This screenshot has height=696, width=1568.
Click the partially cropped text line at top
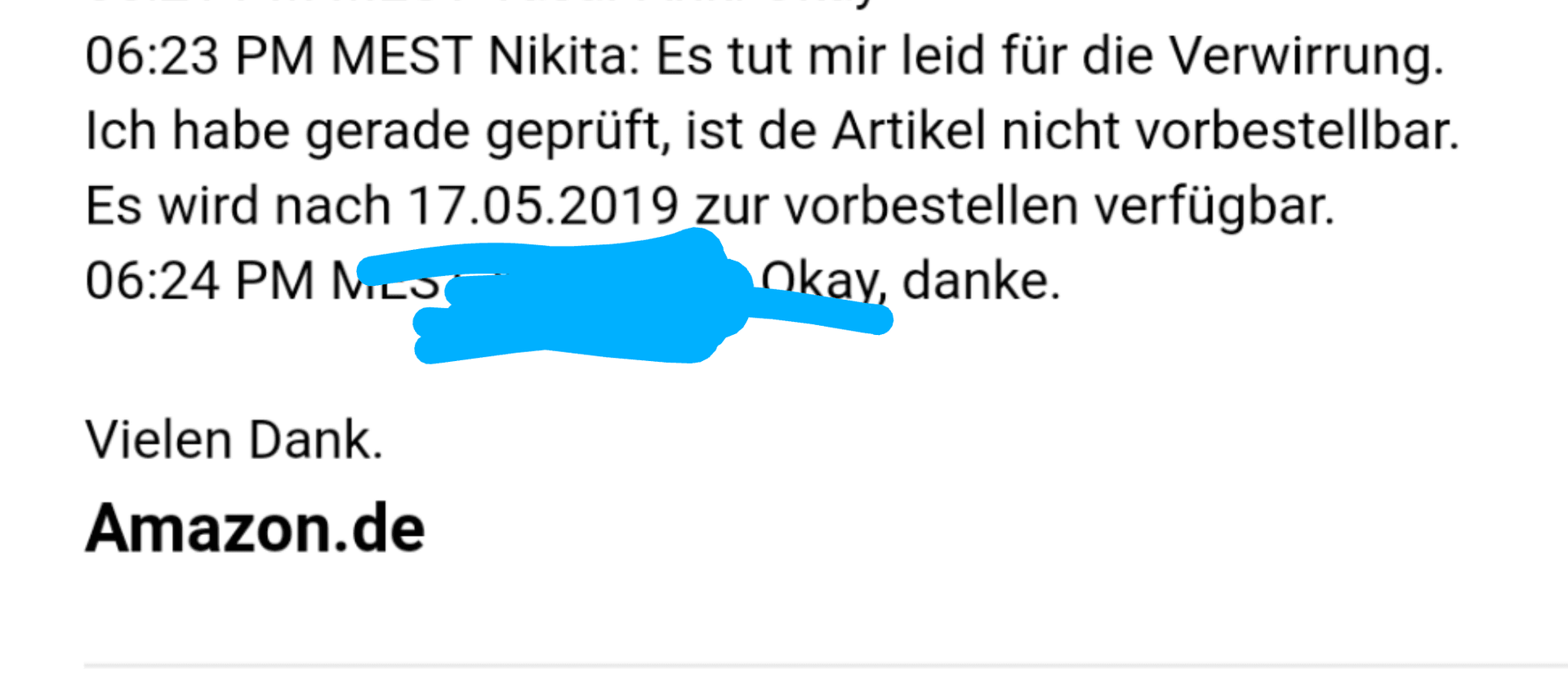tap(482, 4)
